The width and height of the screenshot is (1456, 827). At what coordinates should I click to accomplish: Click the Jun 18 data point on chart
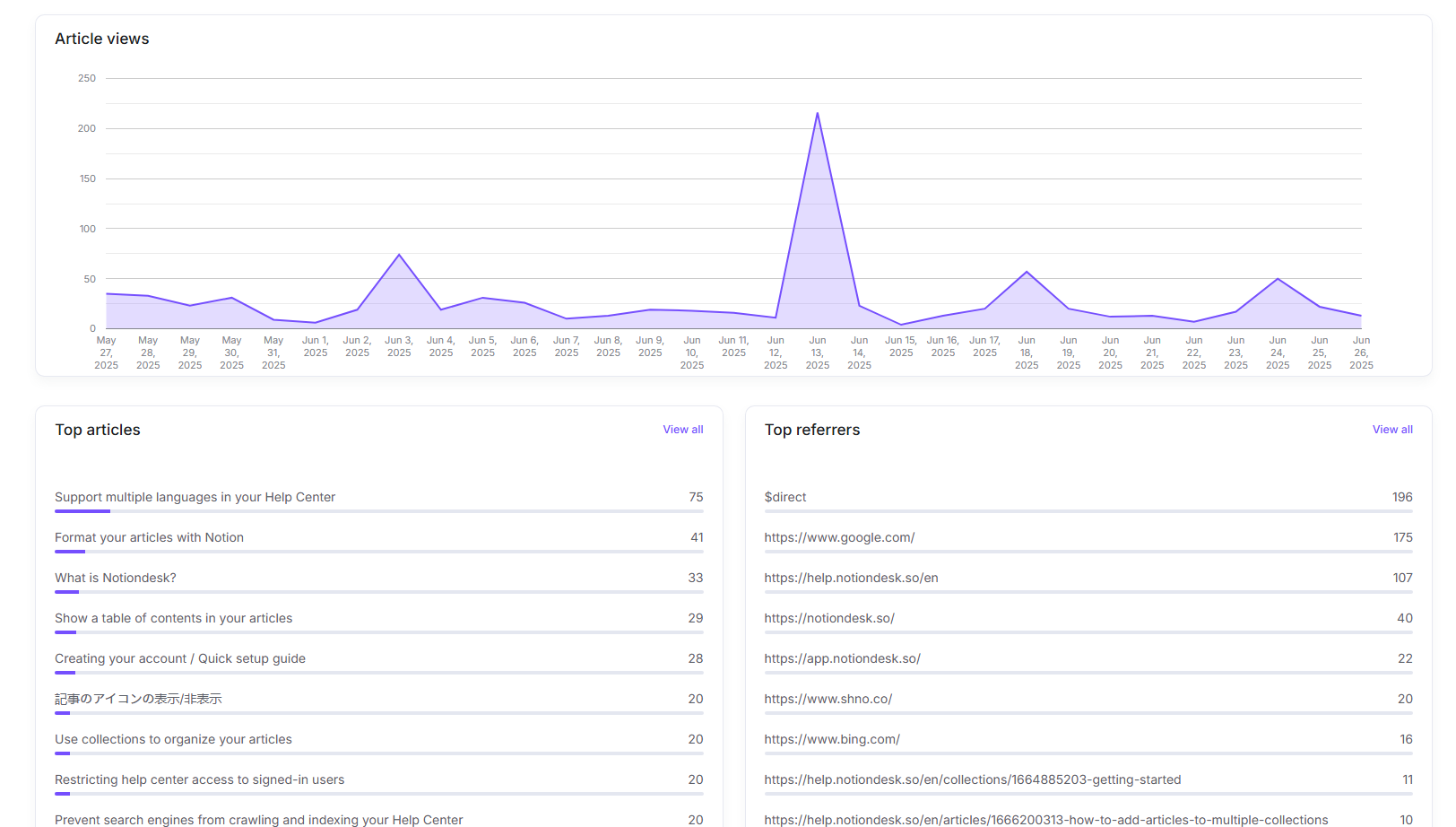[1027, 272]
